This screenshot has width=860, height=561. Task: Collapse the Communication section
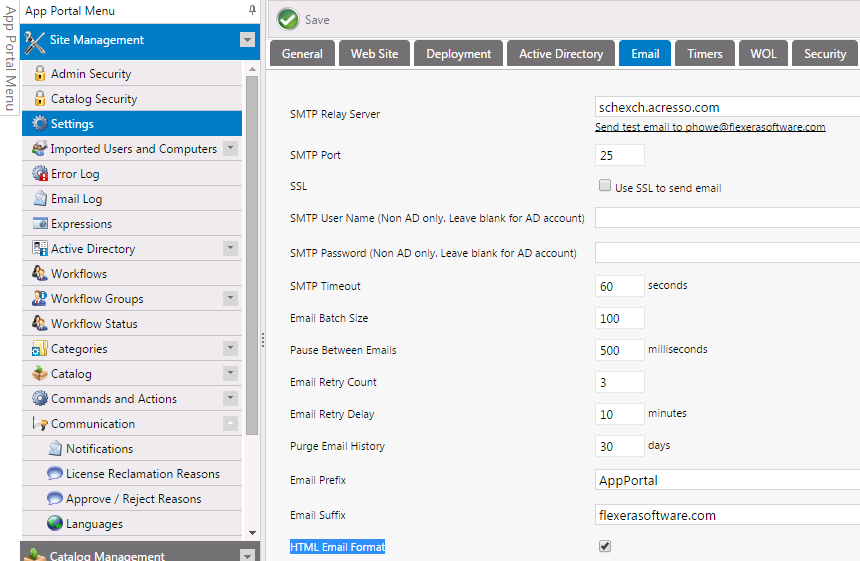230,424
